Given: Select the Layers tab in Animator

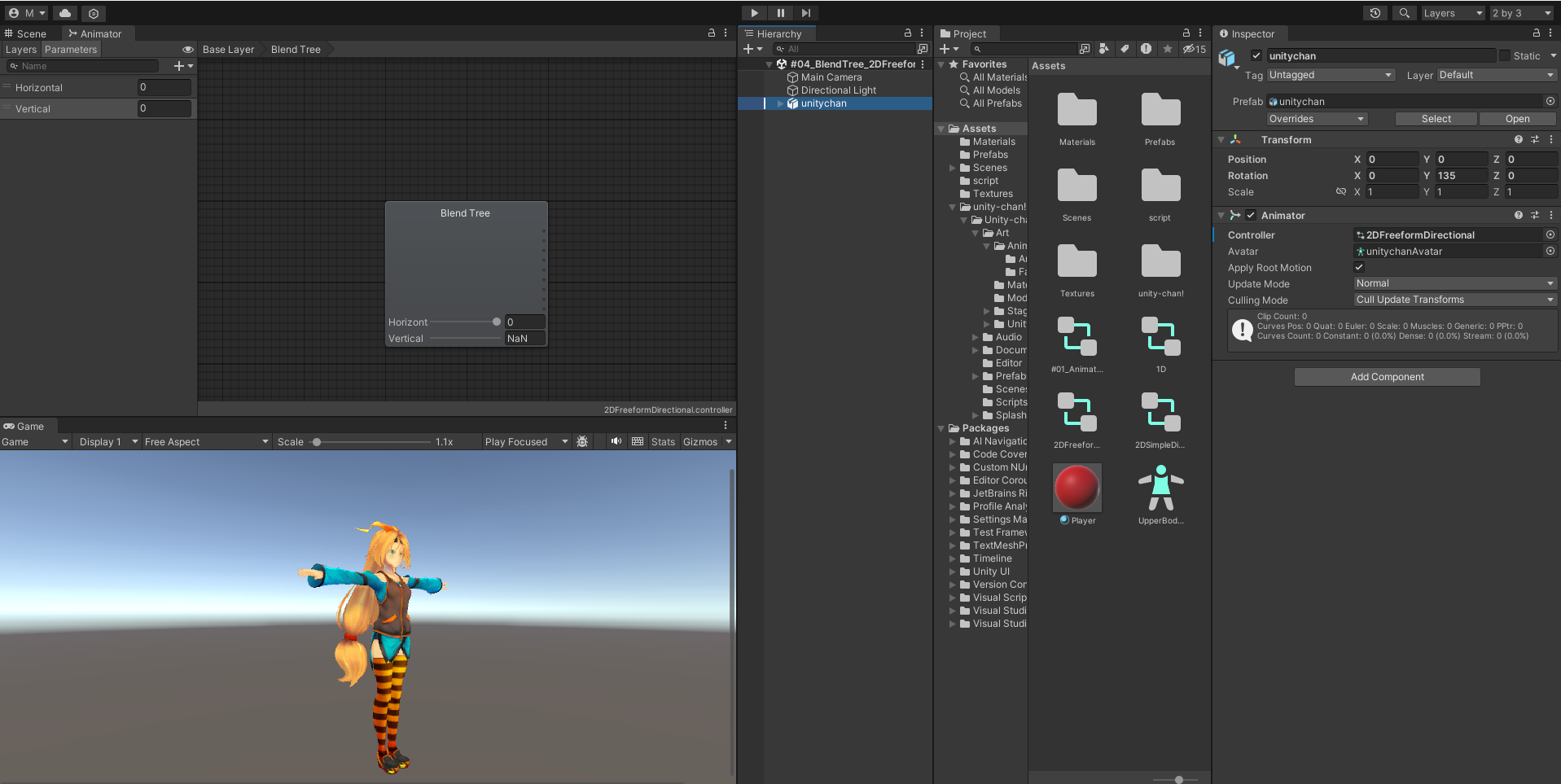Looking at the screenshot, I should 21,50.
